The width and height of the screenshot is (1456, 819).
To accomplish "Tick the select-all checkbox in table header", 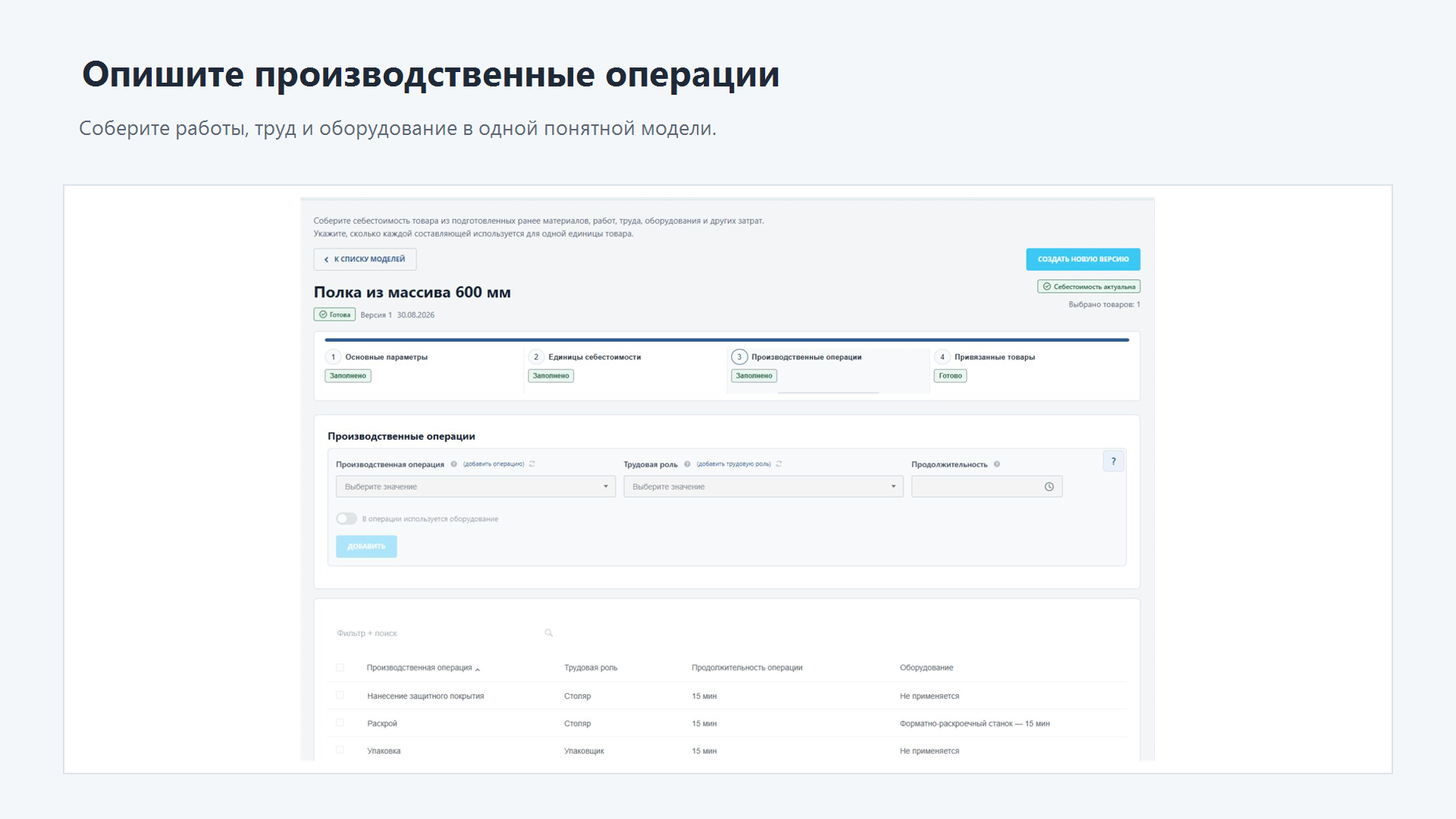I will 340,667.
